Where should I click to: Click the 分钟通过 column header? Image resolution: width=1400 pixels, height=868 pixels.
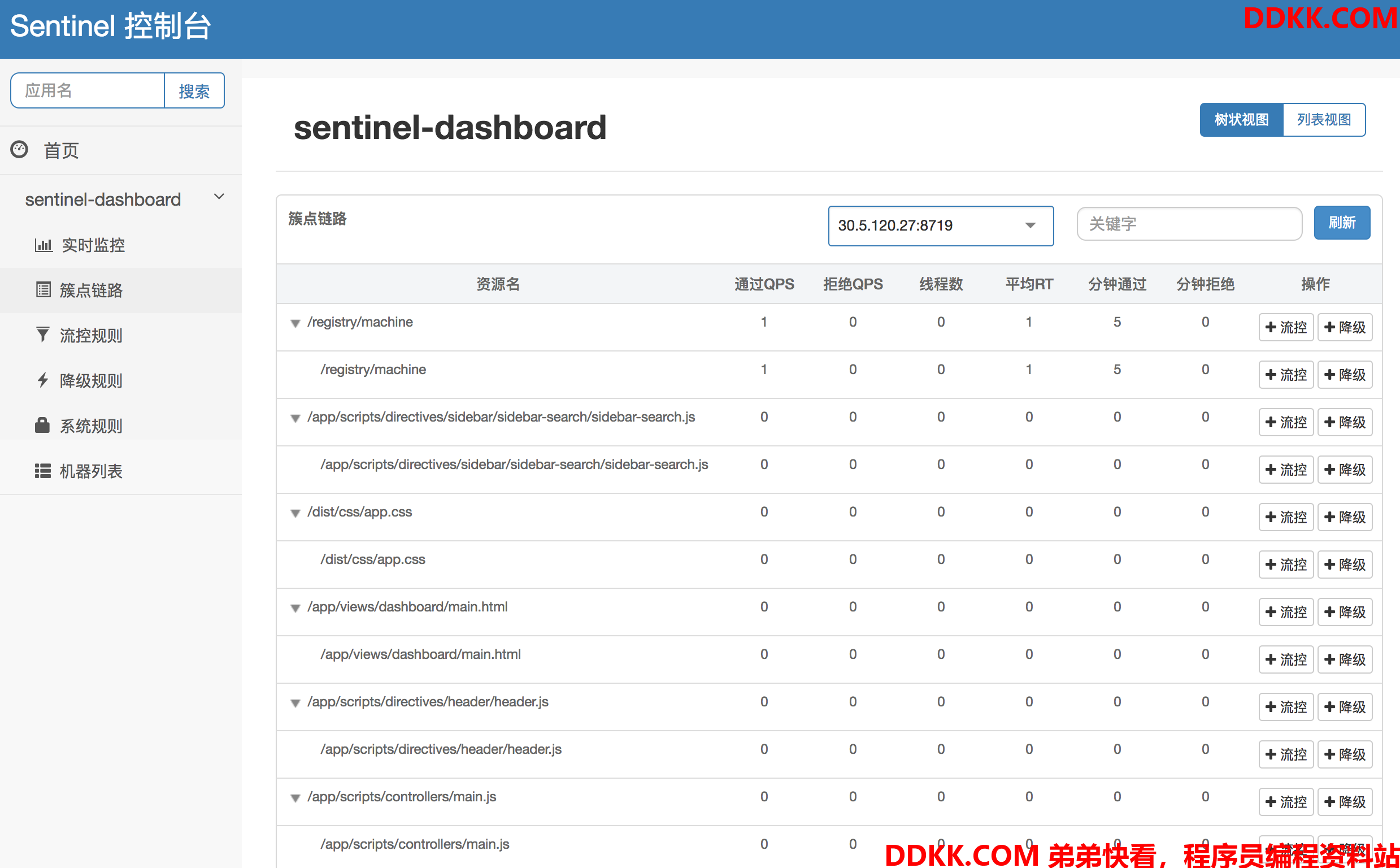click(1117, 284)
